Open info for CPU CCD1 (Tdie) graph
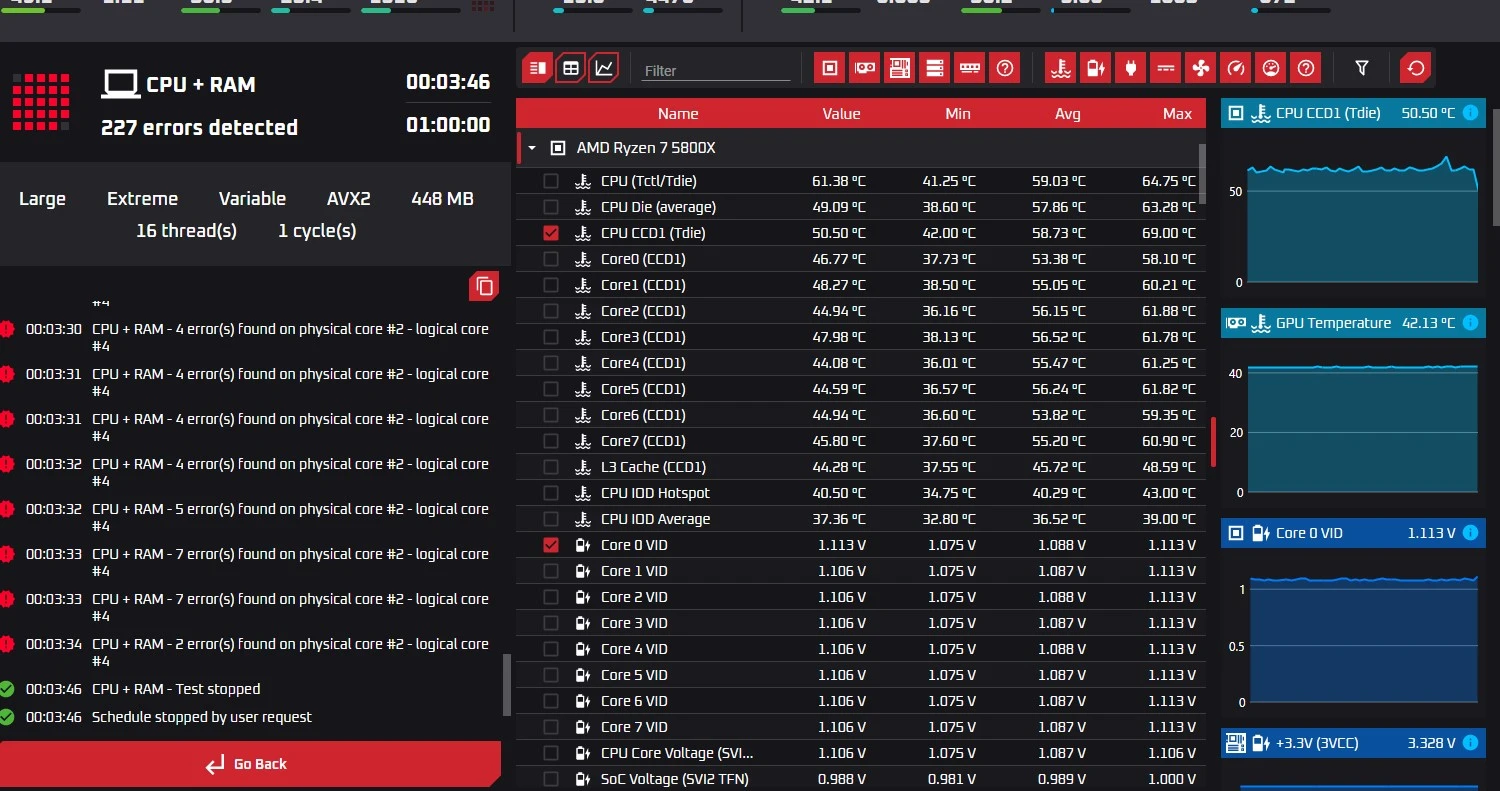The height and width of the screenshot is (791, 1500). 1470,113
